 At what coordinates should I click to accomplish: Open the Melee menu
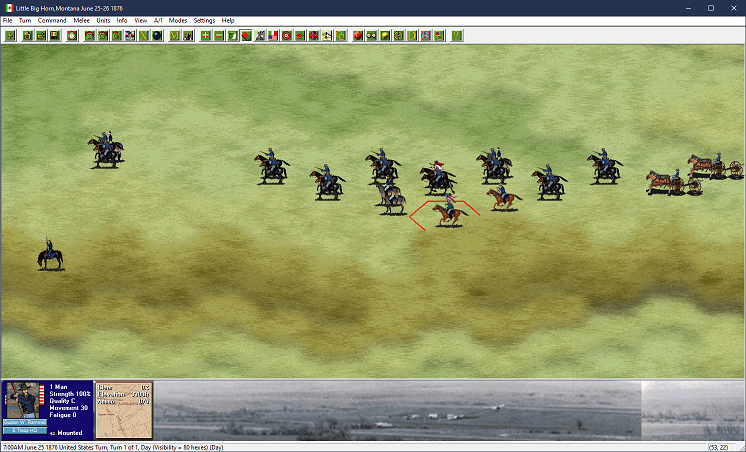tap(81, 20)
